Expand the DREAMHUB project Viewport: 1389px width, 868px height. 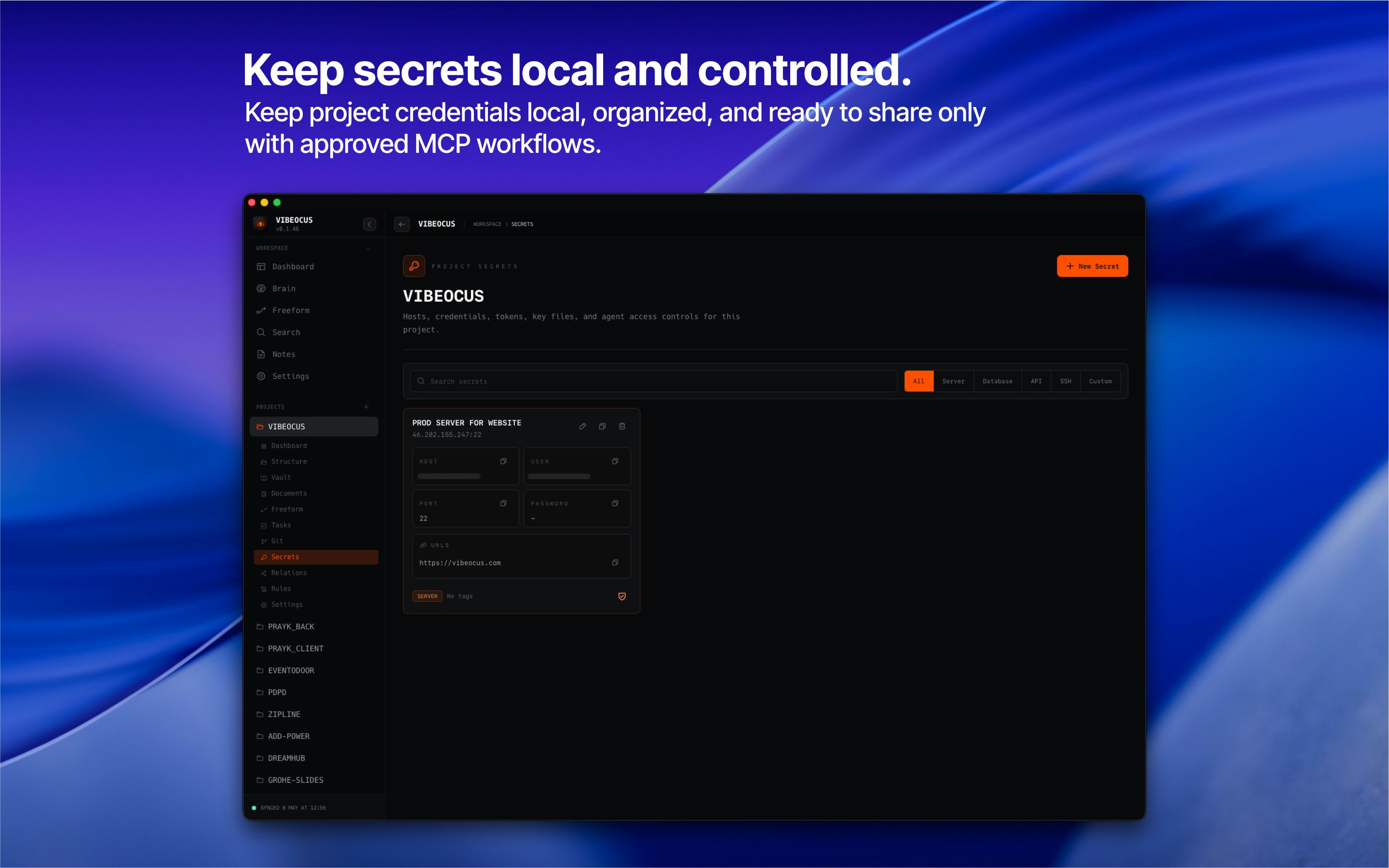pyautogui.click(x=314, y=758)
